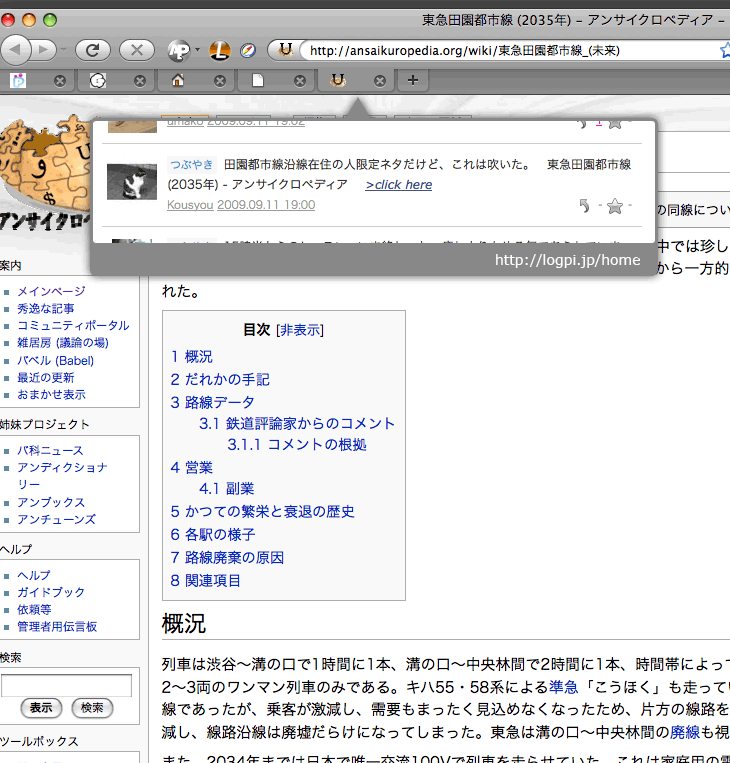This screenshot has width=730, height=763.
Task: Open the 2009.09.11 19:00 timestamp link
Action: (x=266, y=205)
